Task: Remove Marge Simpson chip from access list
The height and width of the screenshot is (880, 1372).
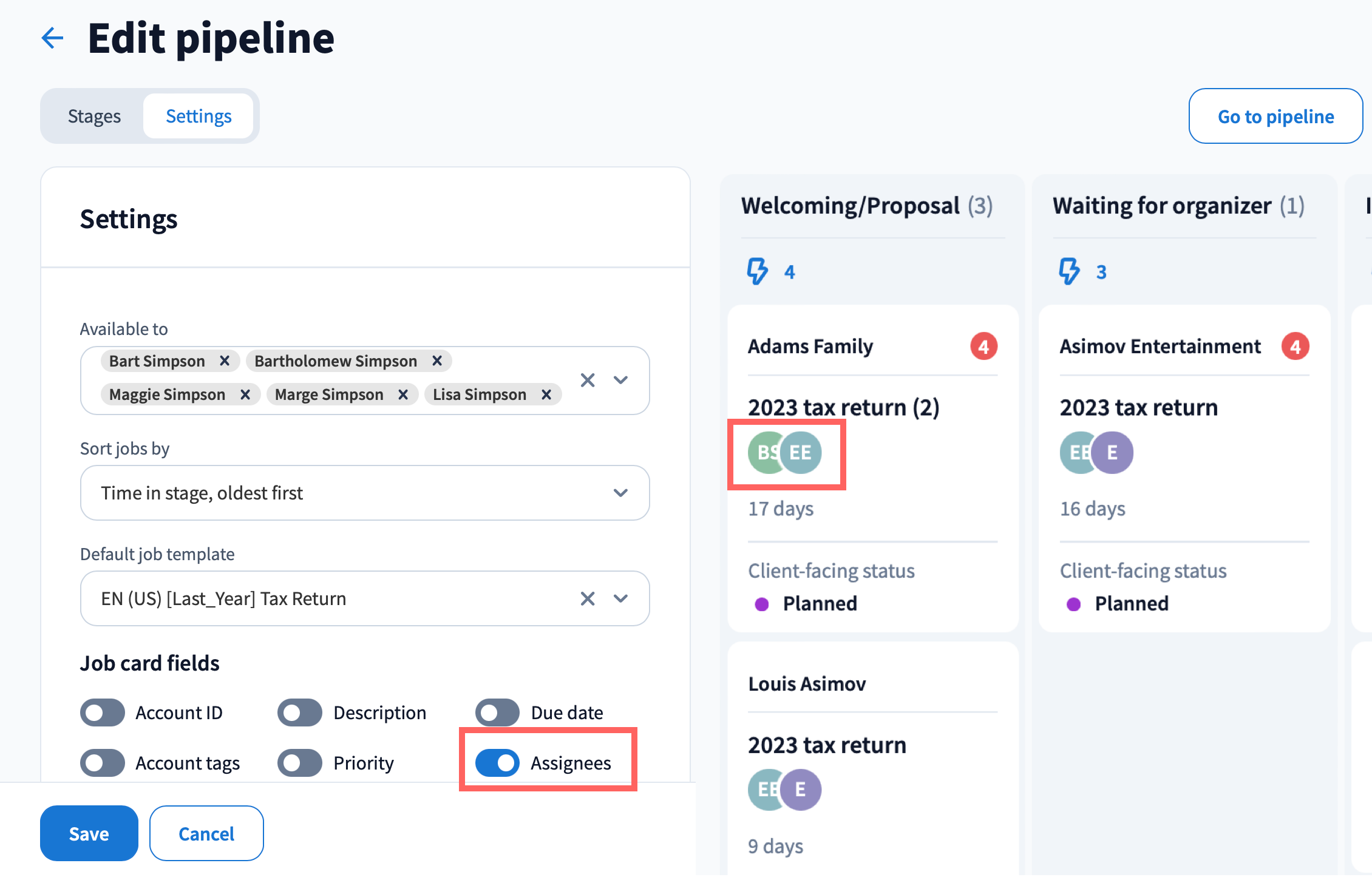Action: point(403,394)
